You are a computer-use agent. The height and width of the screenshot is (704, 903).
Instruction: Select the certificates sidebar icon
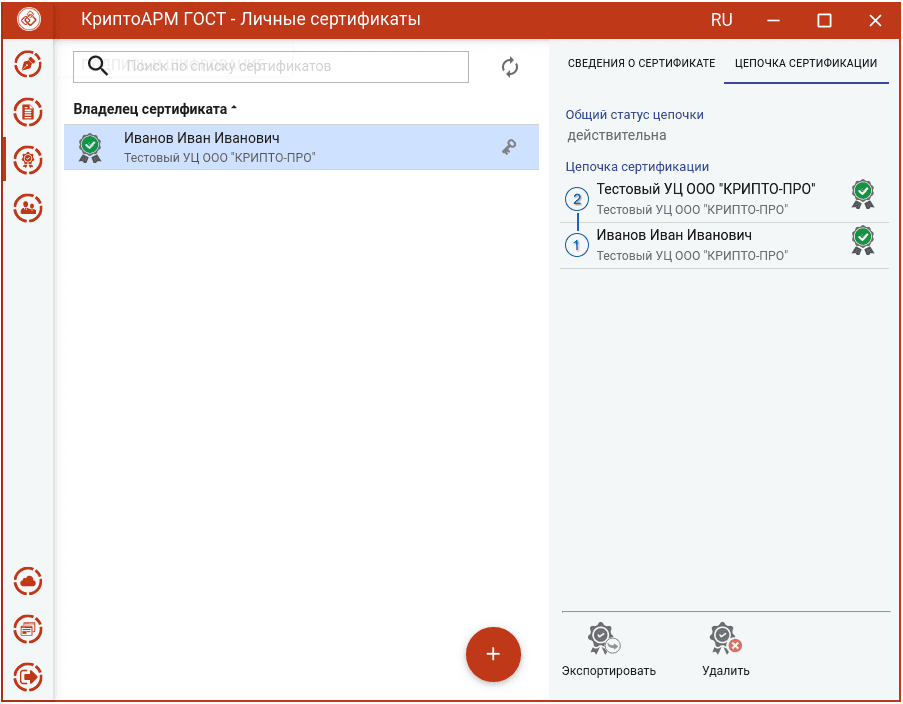point(28,160)
